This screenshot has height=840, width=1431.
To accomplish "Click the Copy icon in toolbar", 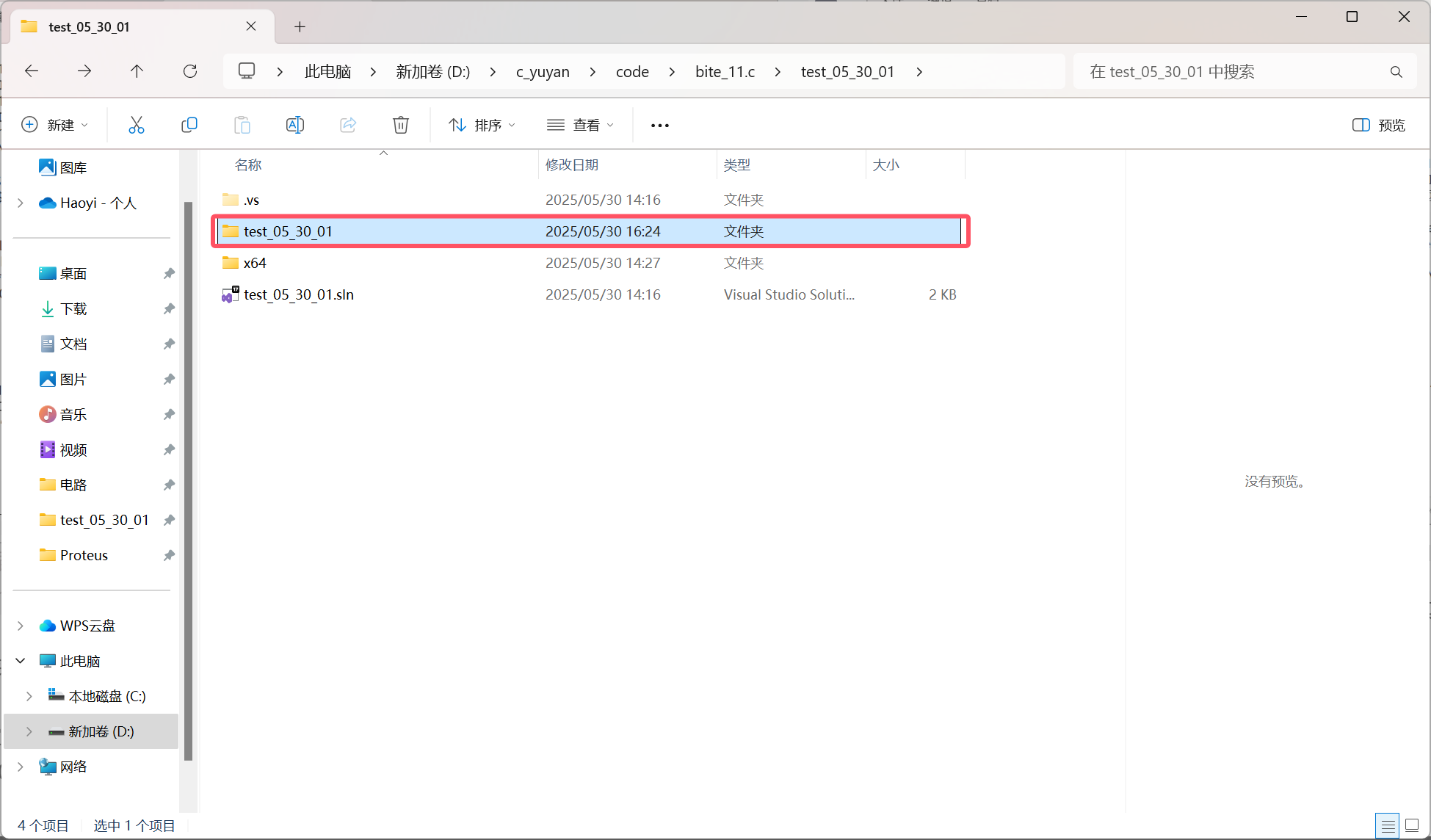I will [189, 125].
